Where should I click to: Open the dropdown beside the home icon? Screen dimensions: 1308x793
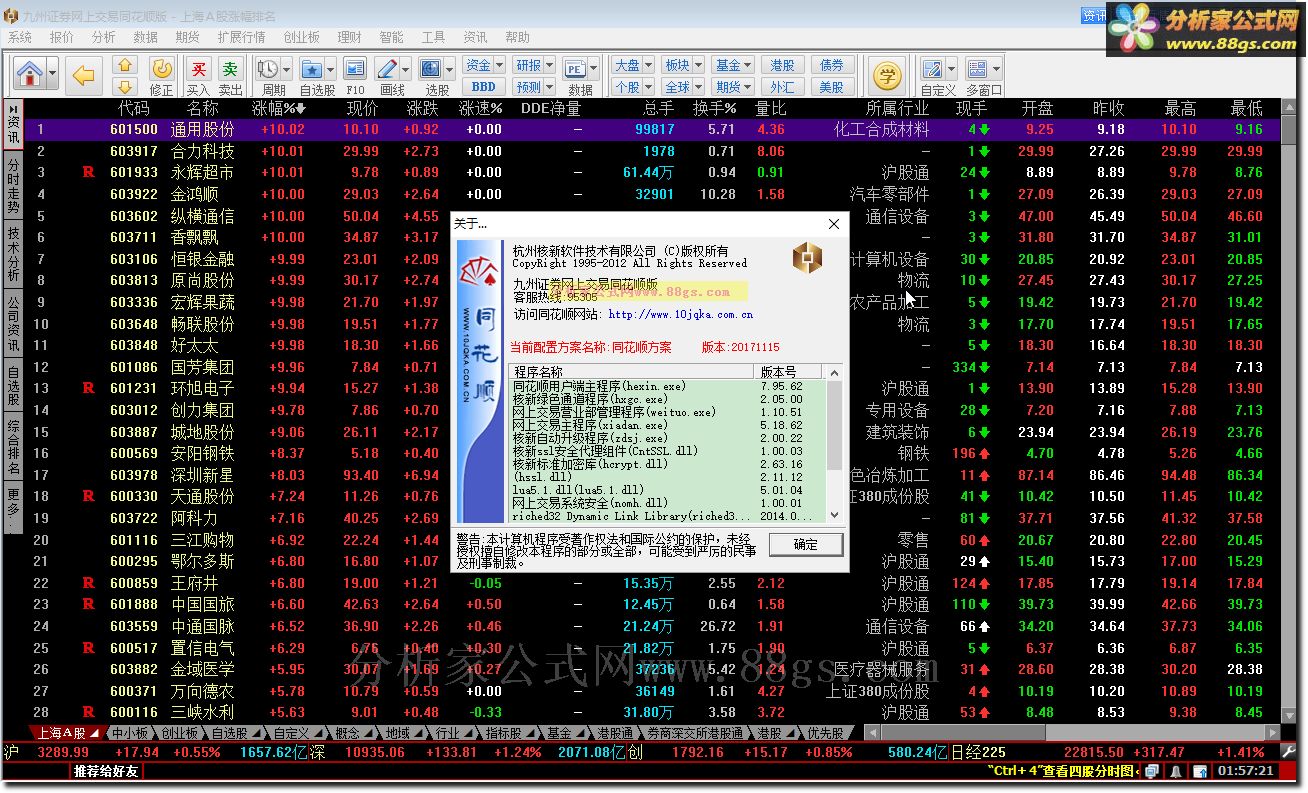[x=52, y=74]
